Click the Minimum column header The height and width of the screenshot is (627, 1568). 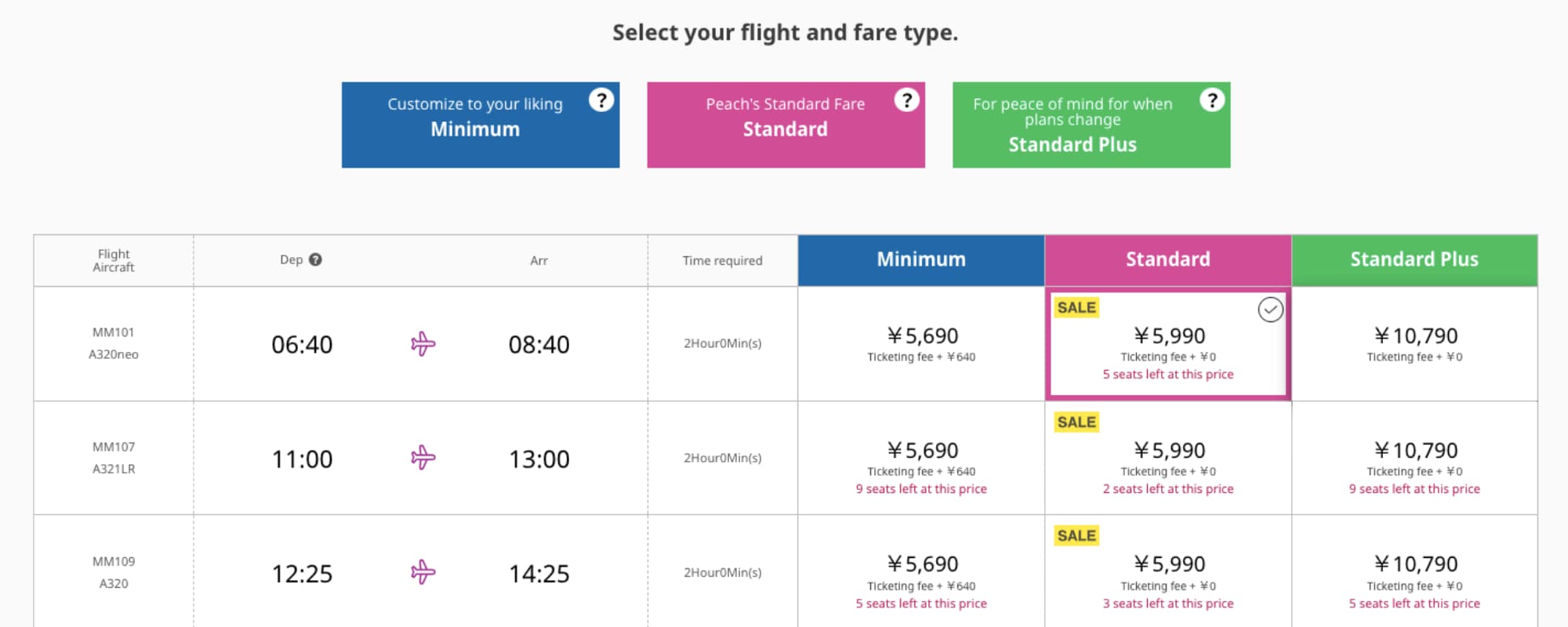click(921, 260)
